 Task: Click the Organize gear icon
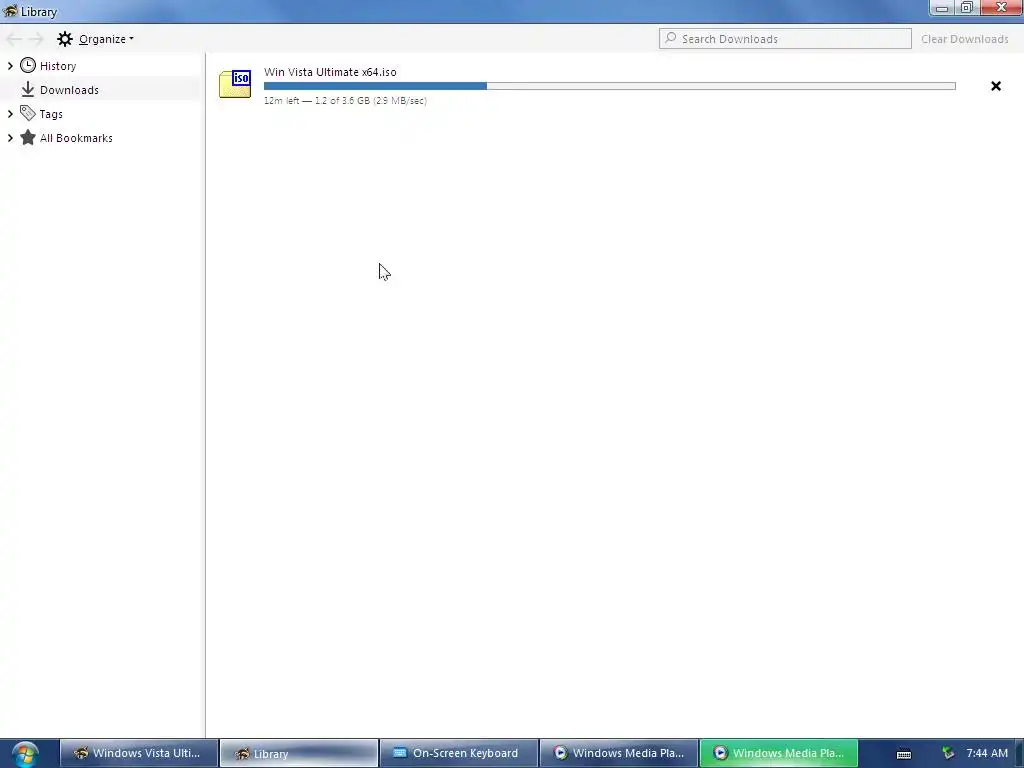tap(65, 39)
